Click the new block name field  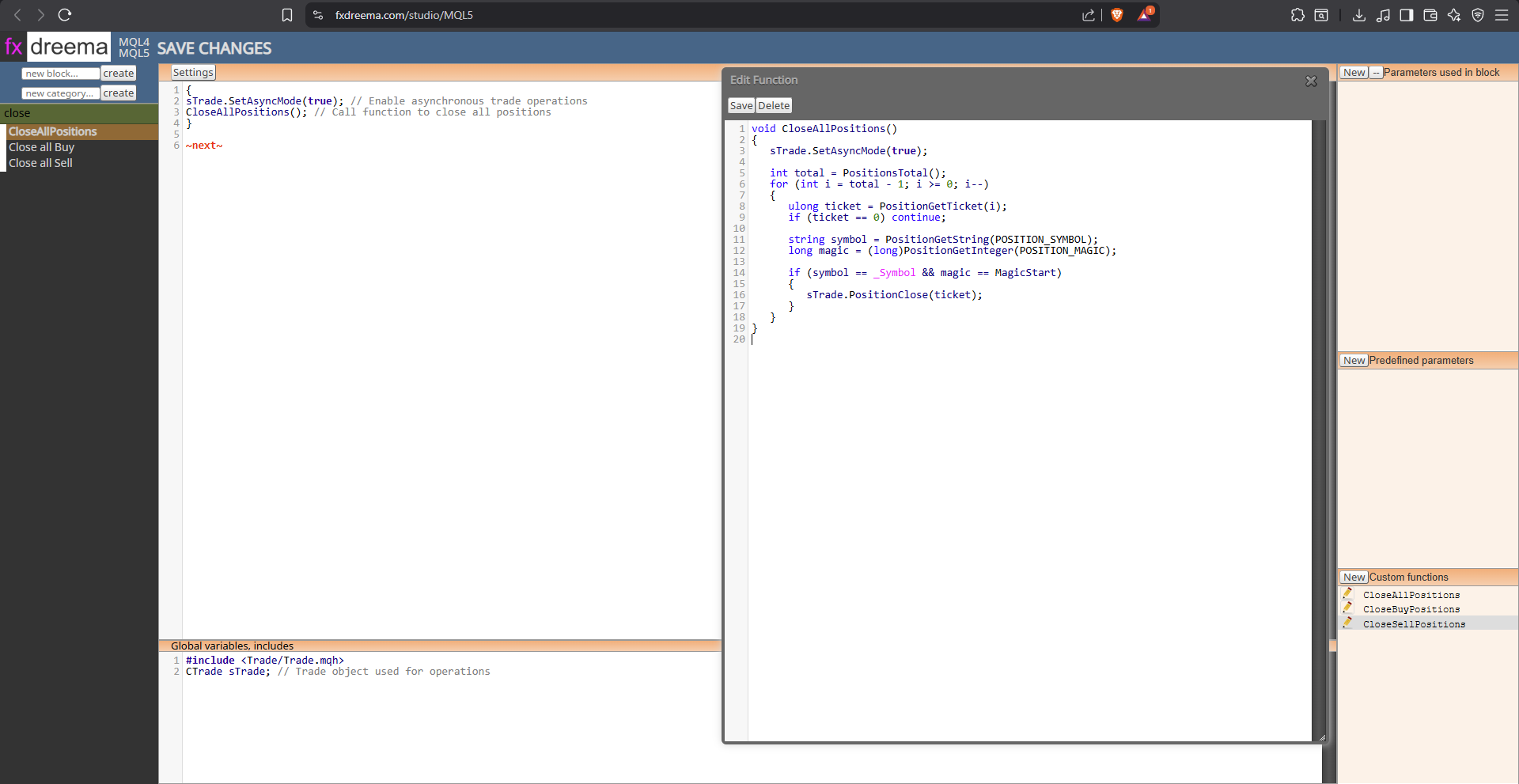[x=60, y=73]
